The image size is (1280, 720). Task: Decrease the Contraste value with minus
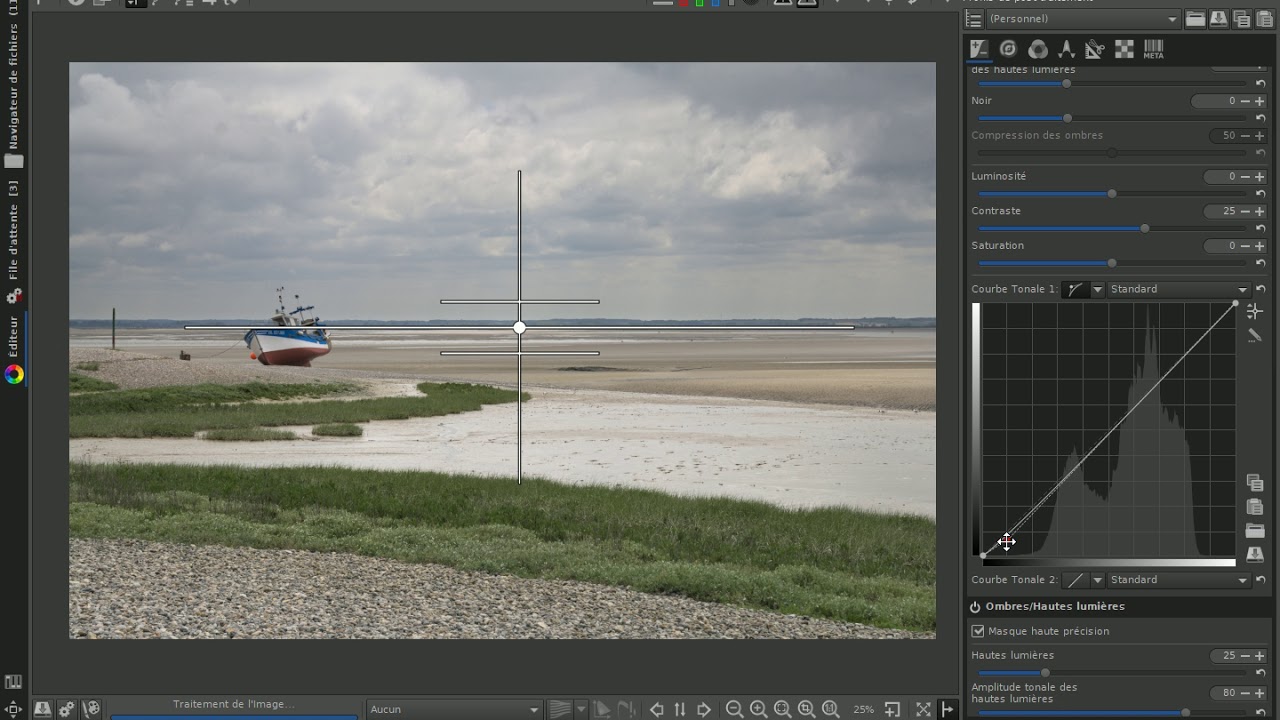pyautogui.click(x=1245, y=211)
